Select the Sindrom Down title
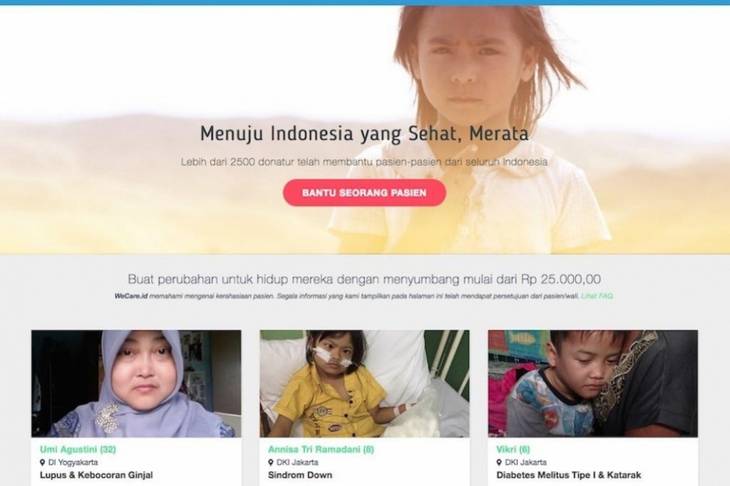The height and width of the screenshot is (486, 730). 300,475
